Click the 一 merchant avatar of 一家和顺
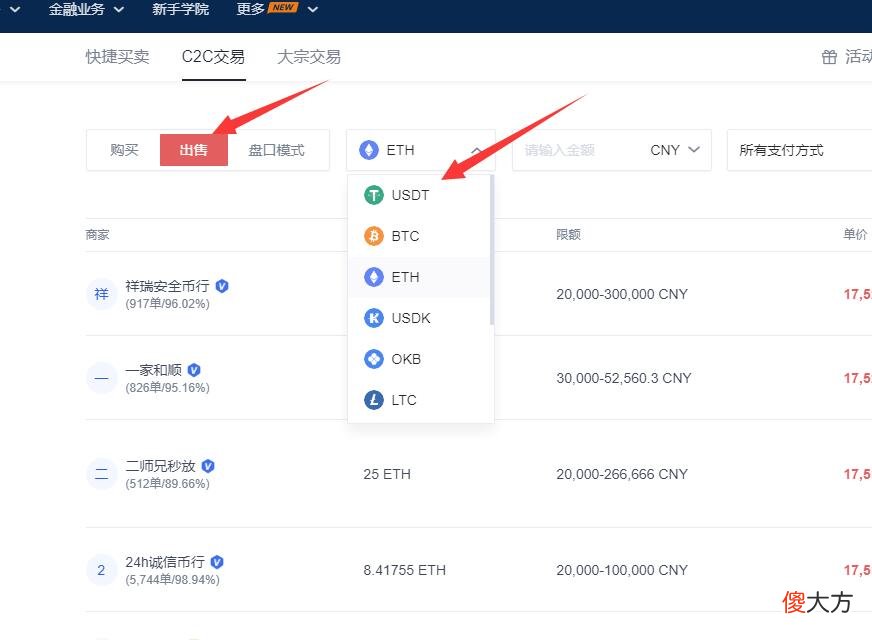872x640 pixels. click(x=101, y=378)
